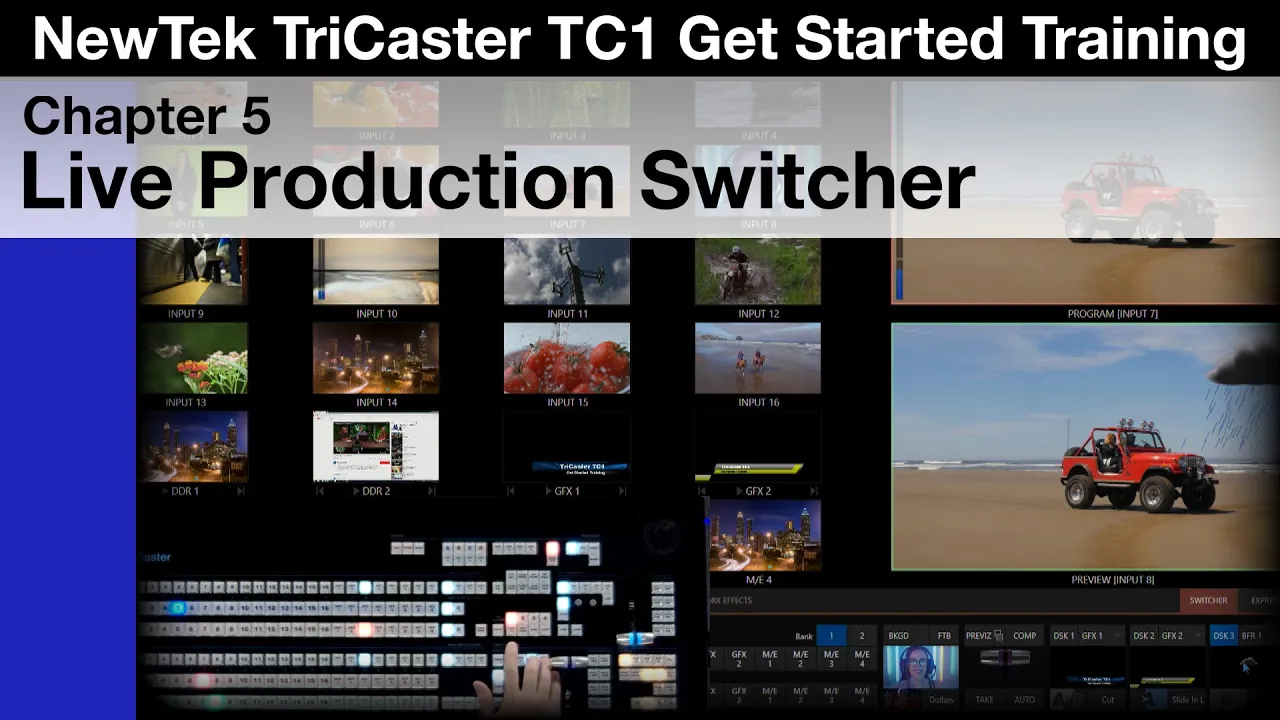Select switcher Bank 2
The image size is (1280, 720).
[862, 636]
